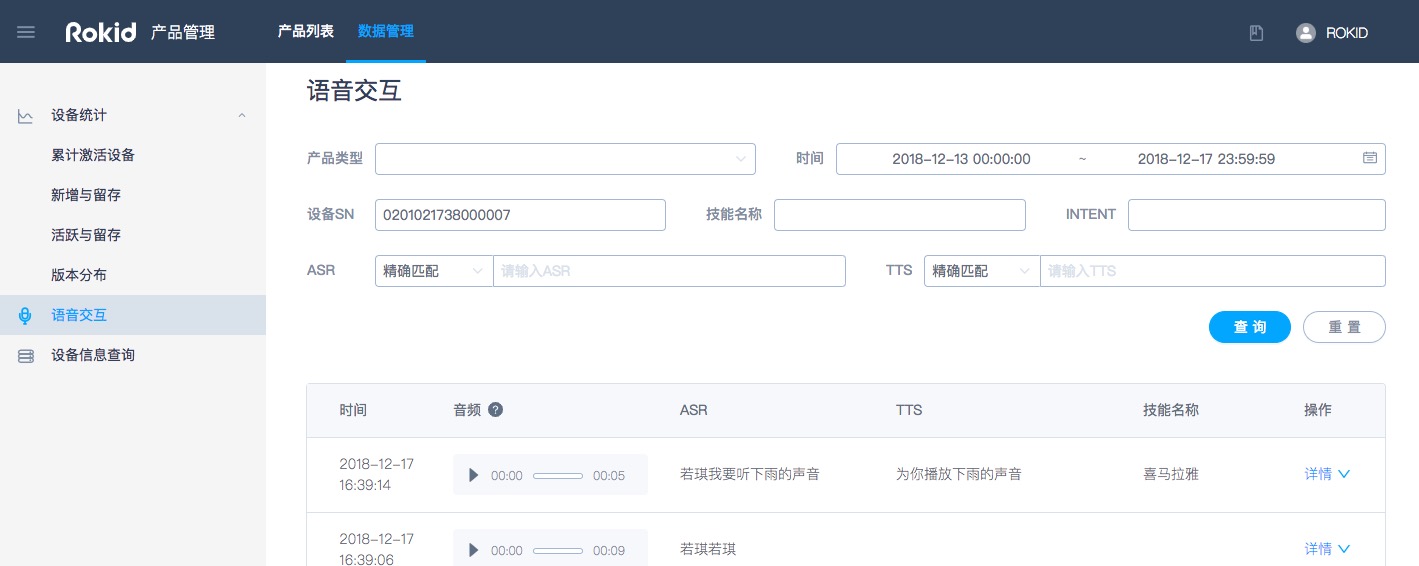Click the hamburger menu icon

click(x=26, y=32)
